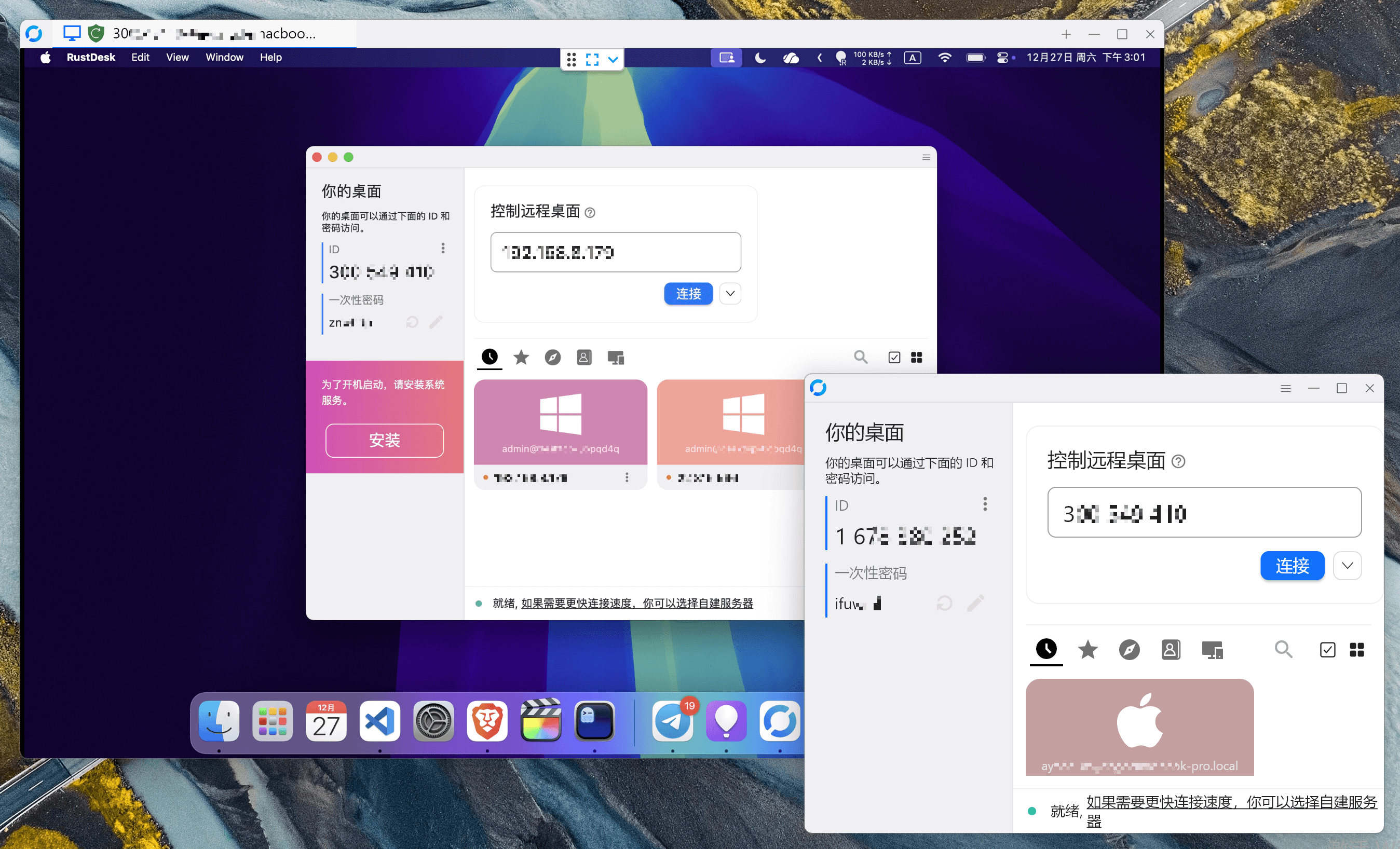The image size is (1400, 849).
Task: Collapse remote session toolbar chevron
Action: [613, 60]
